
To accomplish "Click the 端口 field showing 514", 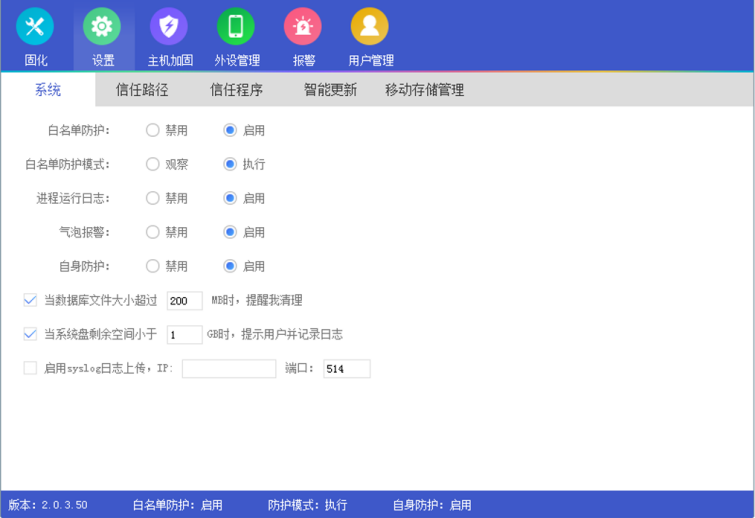I will point(346,369).
